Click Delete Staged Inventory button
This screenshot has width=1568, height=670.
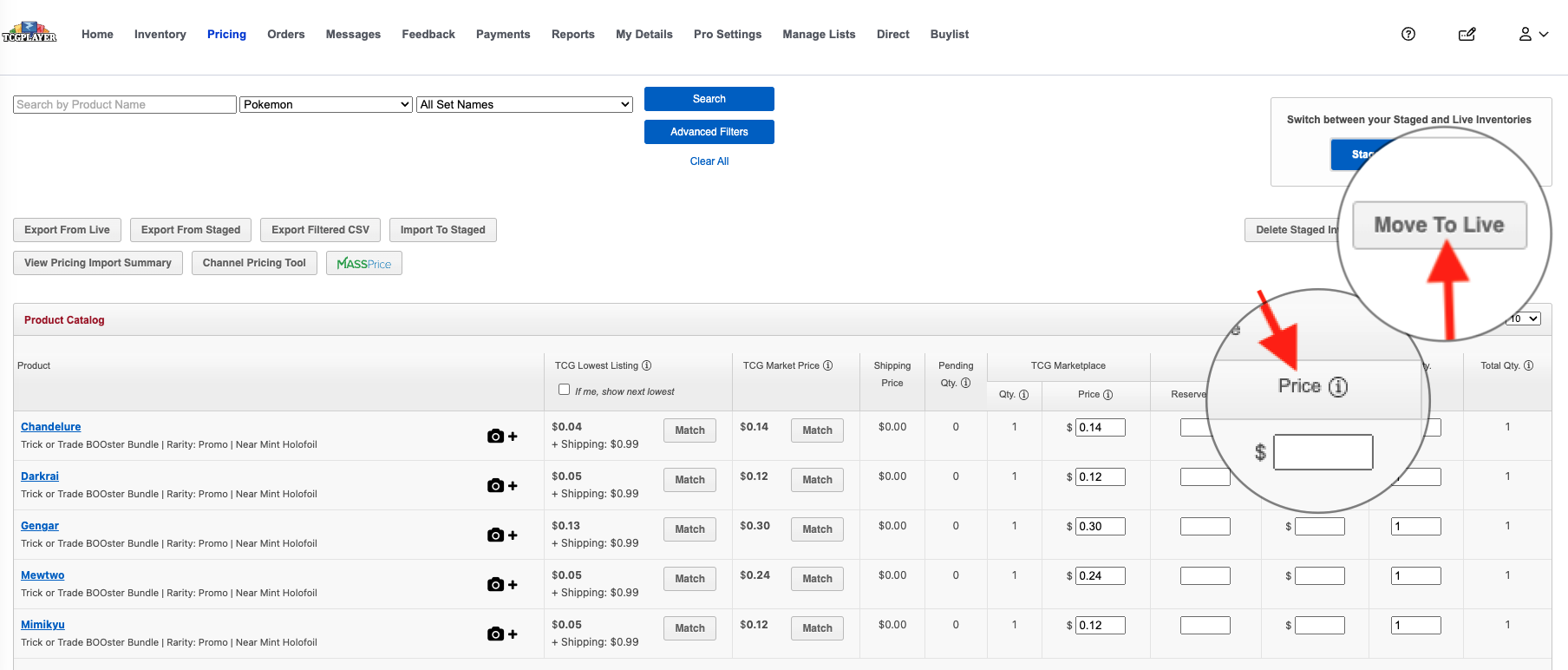click(1292, 230)
